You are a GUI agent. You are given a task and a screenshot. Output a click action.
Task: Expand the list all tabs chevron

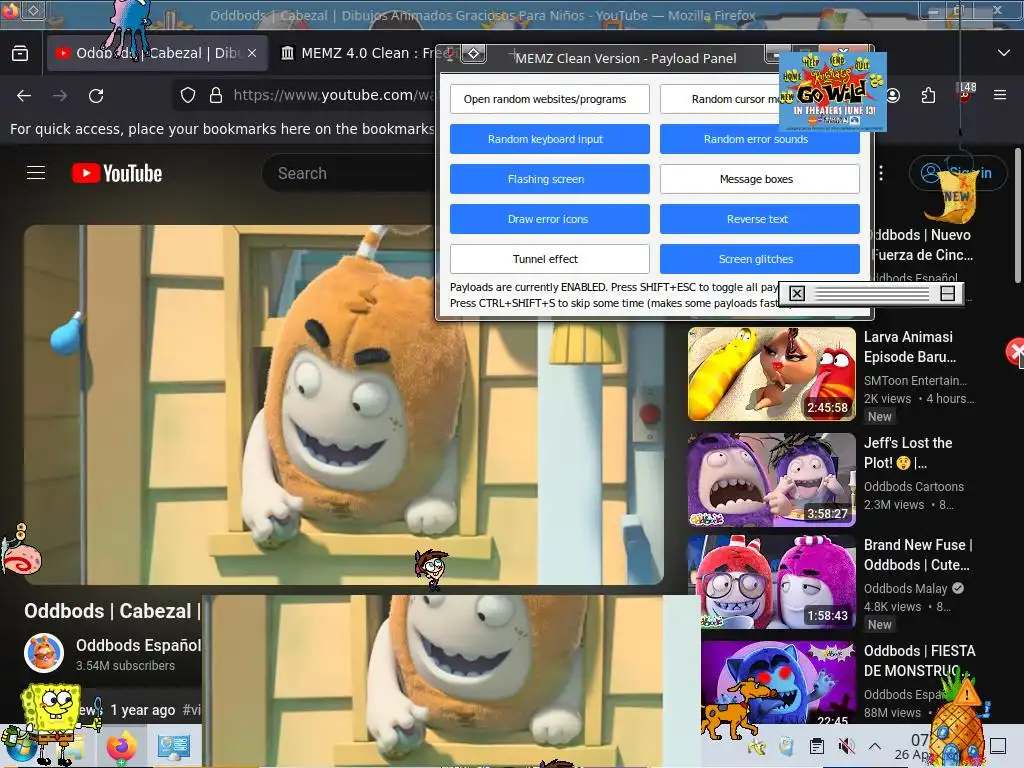(1004, 53)
